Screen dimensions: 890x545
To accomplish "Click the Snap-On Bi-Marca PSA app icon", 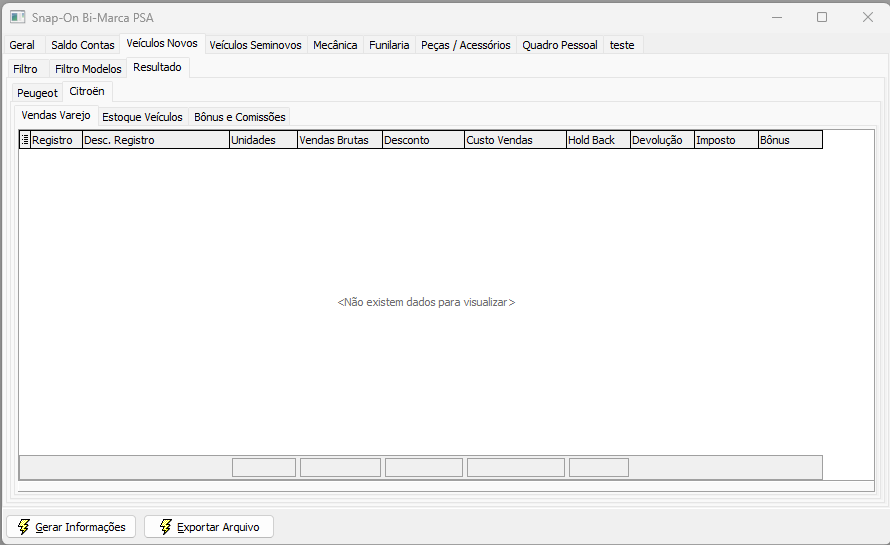I will point(17,18).
